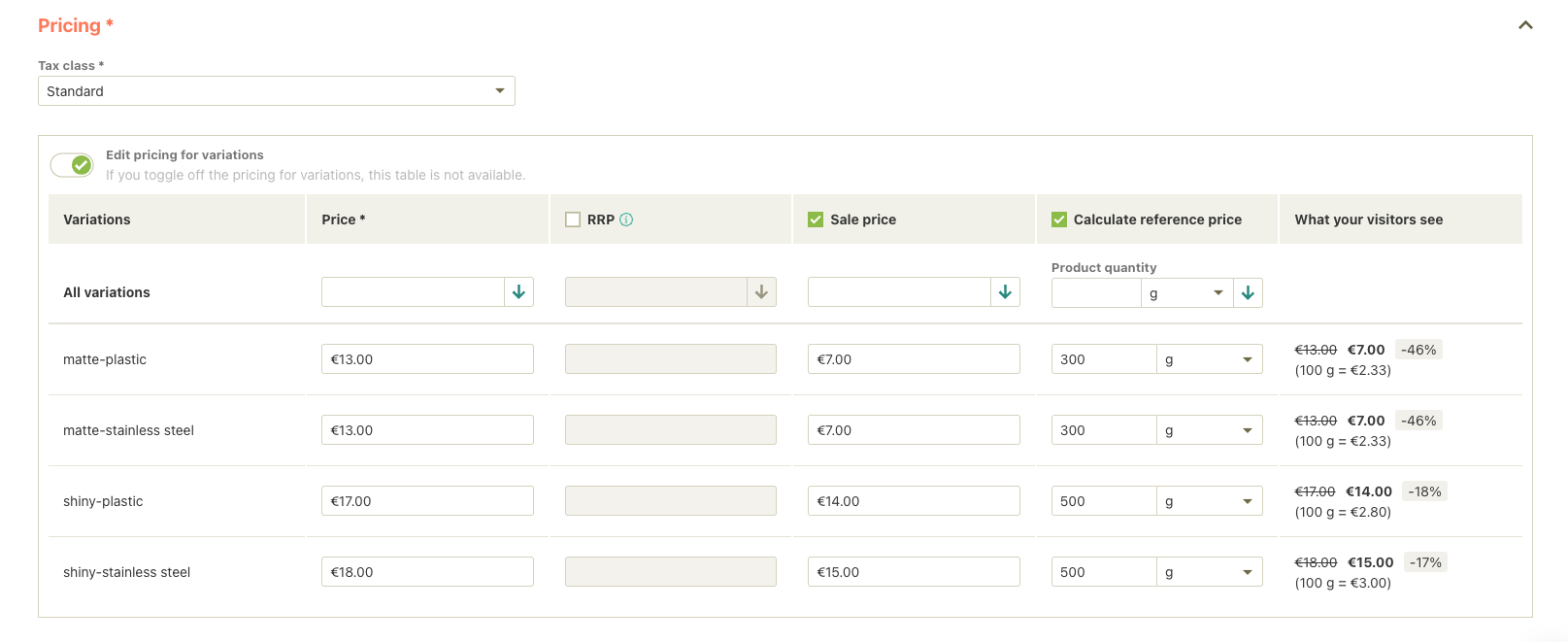Enable the RRP checkbox
Image resolution: width=1568 pixels, height=642 pixels.
pyautogui.click(x=573, y=220)
